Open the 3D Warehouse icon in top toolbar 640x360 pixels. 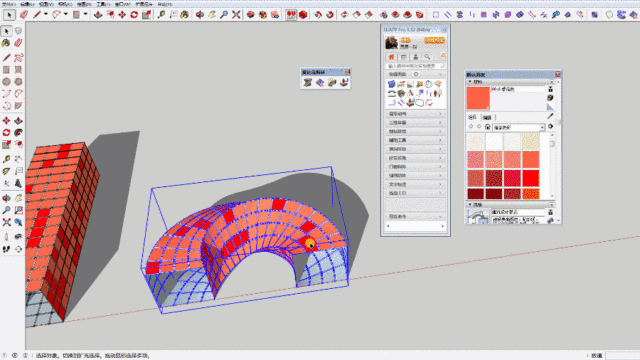(x=251, y=15)
